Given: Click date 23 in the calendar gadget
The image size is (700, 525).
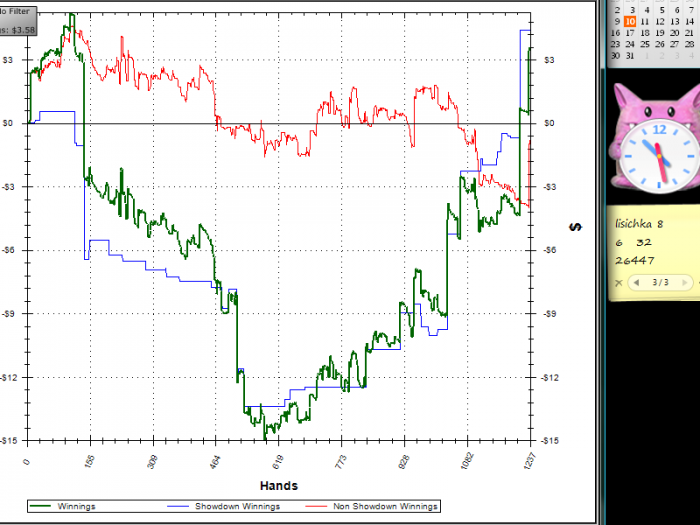Looking at the screenshot, I should (615, 44).
